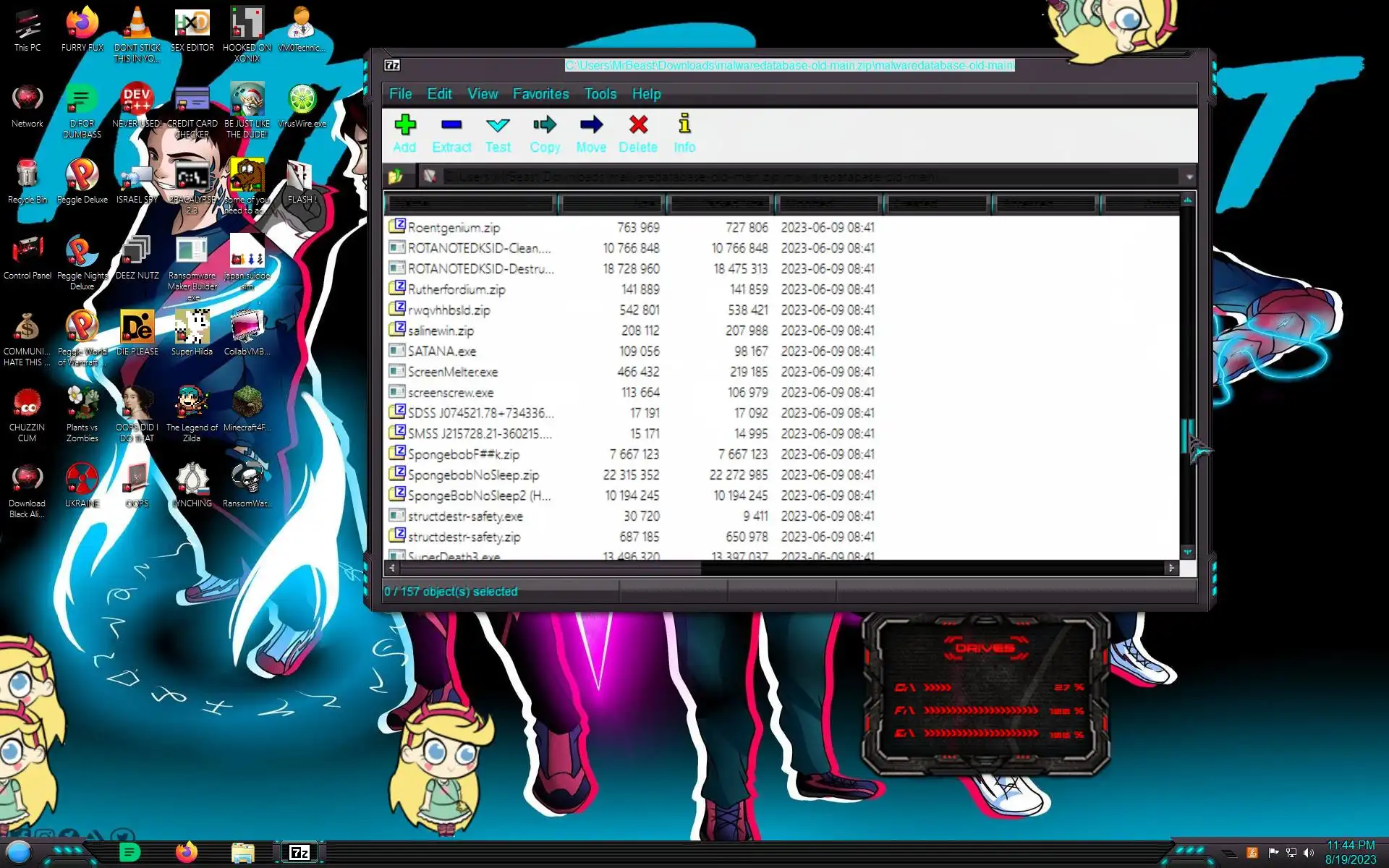The height and width of the screenshot is (868, 1389).
Task: Click the Extract toolbar icon
Action: 451,125
